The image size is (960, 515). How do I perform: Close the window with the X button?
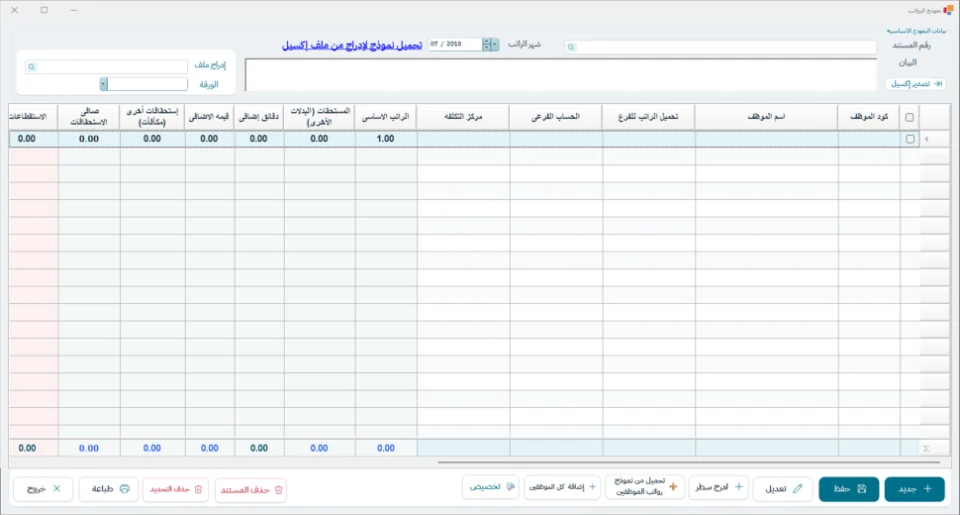tap(15, 10)
